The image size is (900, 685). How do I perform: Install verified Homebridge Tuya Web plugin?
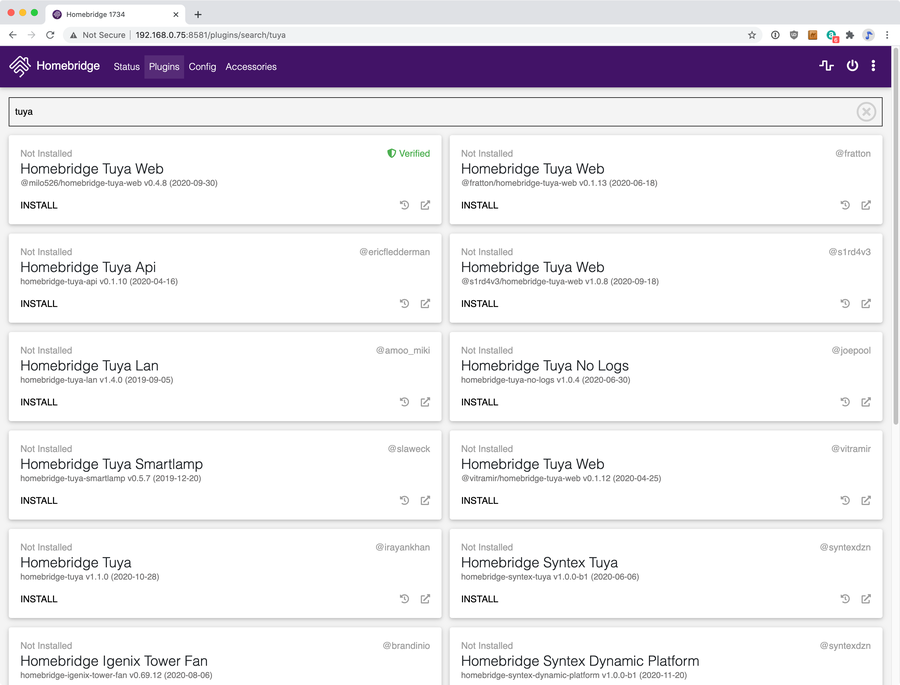tap(39, 205)
